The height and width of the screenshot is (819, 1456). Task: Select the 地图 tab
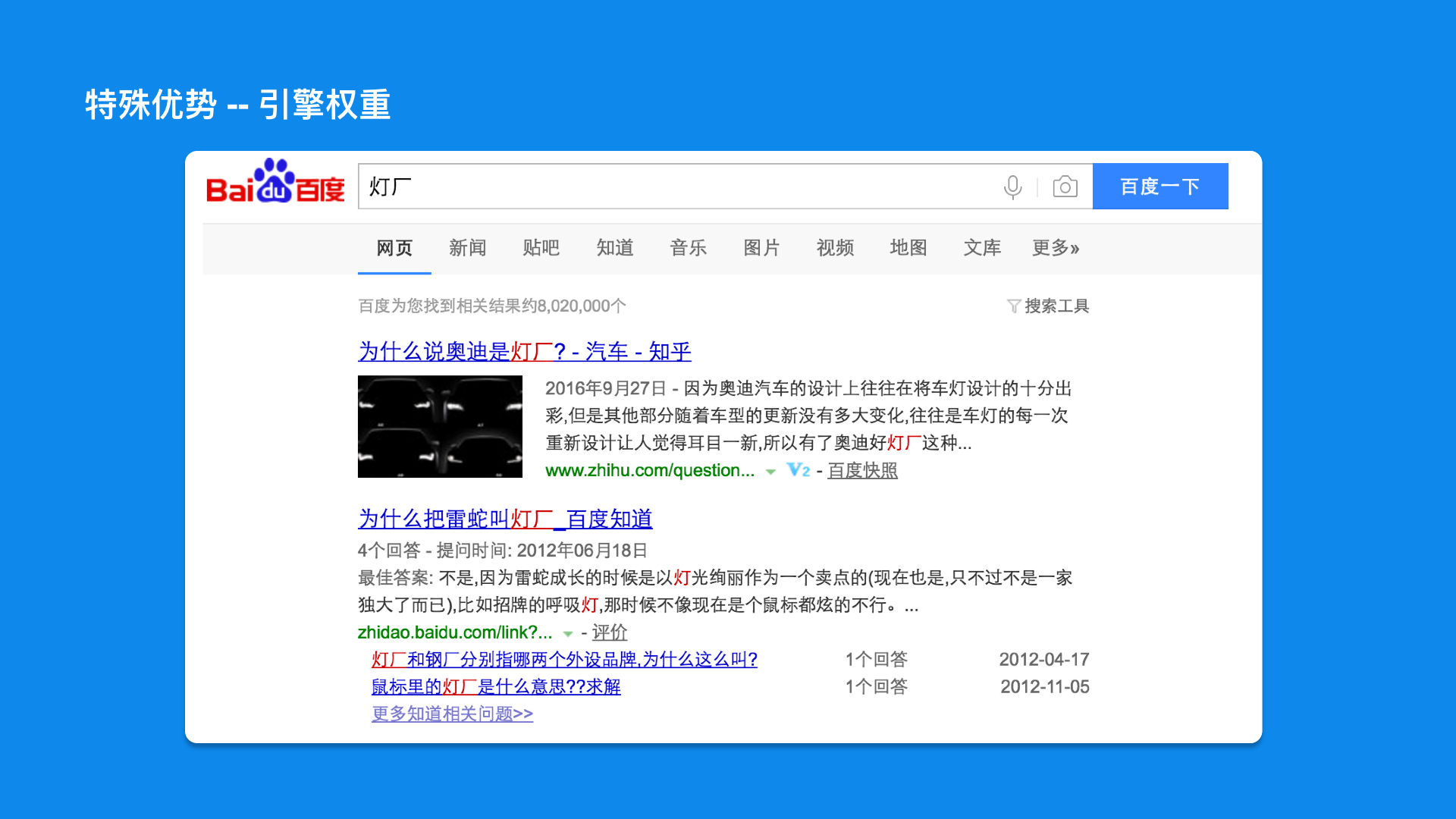click(x=908, y=248)
